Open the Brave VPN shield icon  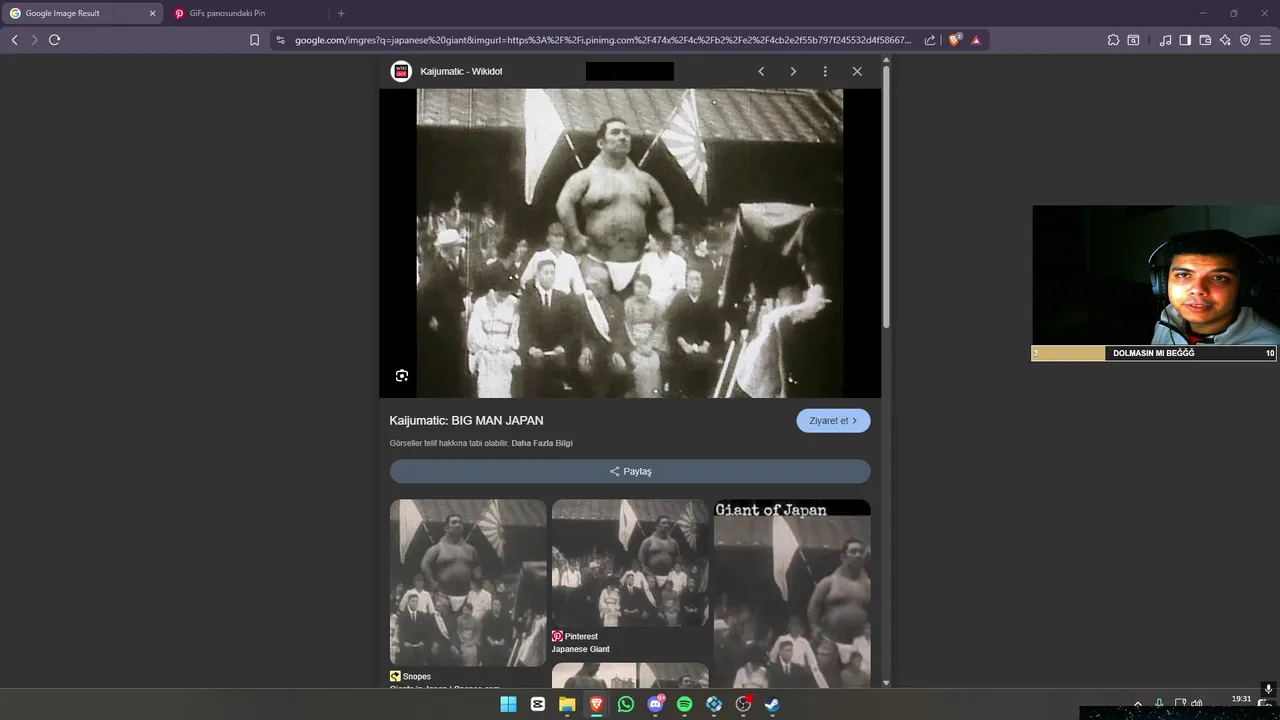tap(1245, 40)
